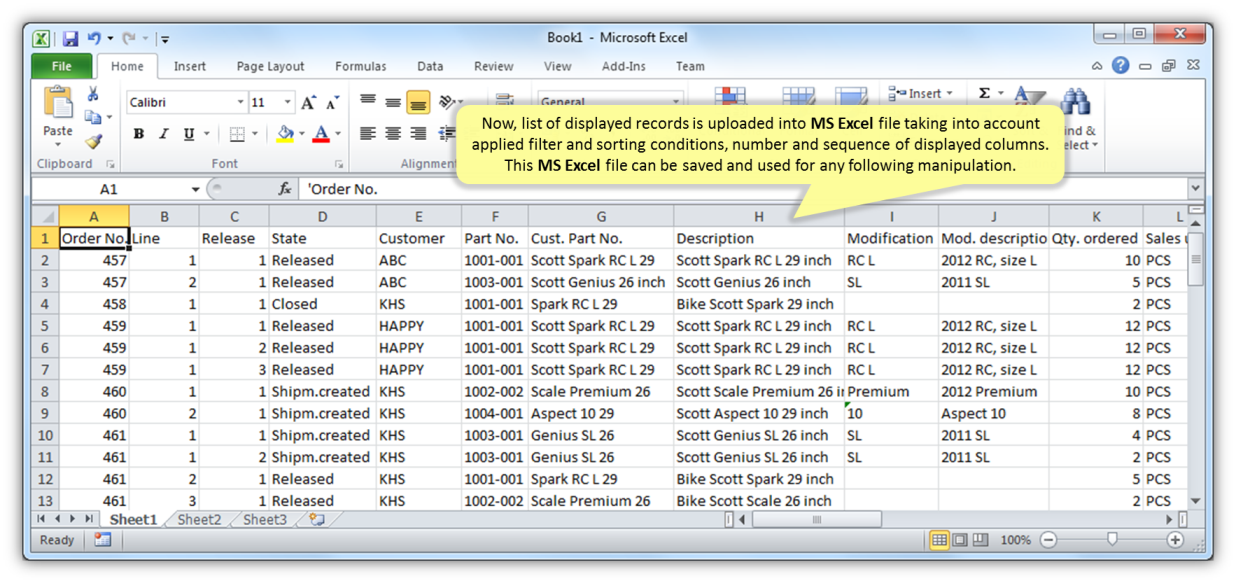
Task: Click the Insert cells button
Action: pos(922,94)
